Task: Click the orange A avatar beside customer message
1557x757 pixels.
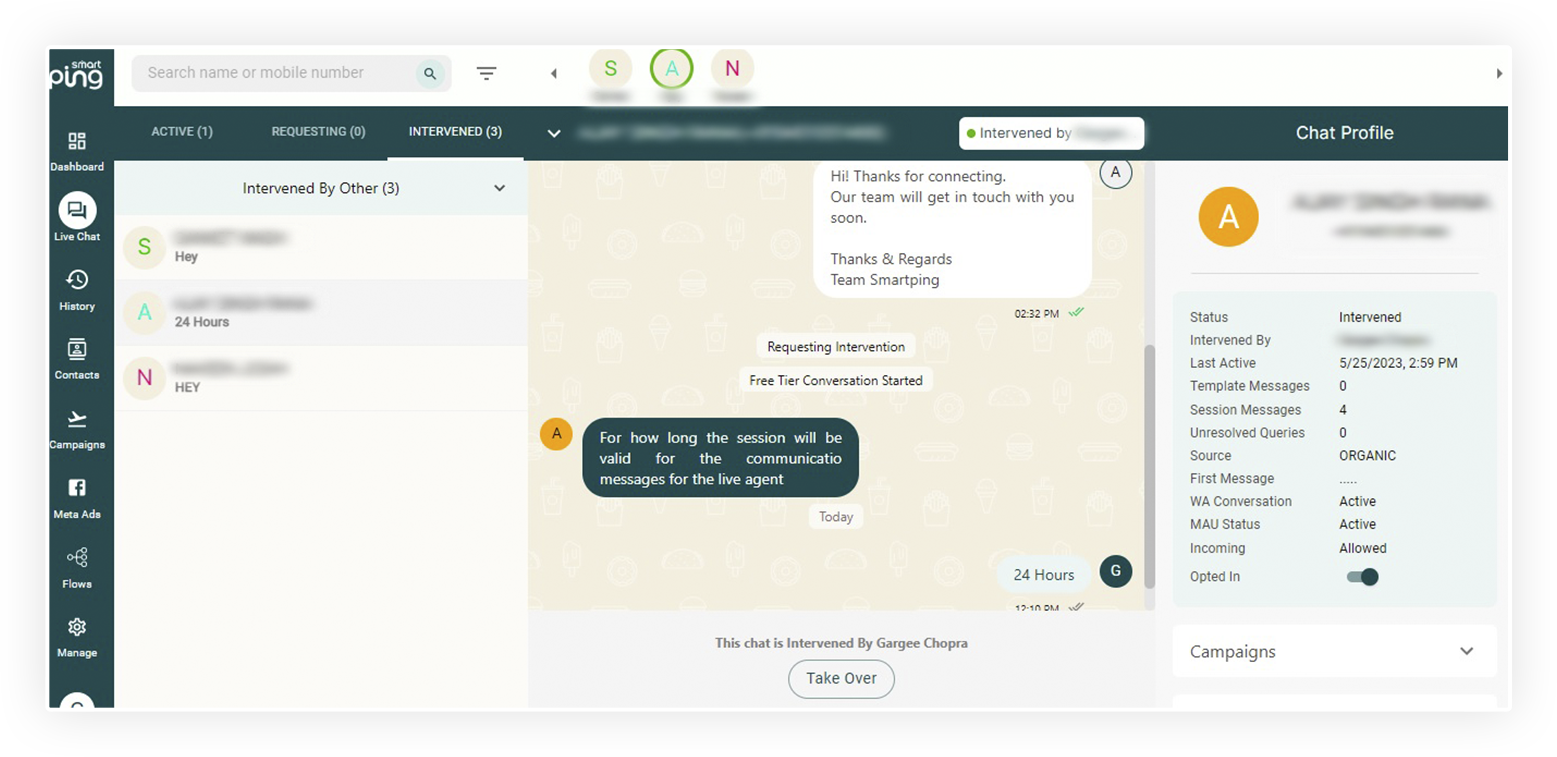Action: click(556, 434)
